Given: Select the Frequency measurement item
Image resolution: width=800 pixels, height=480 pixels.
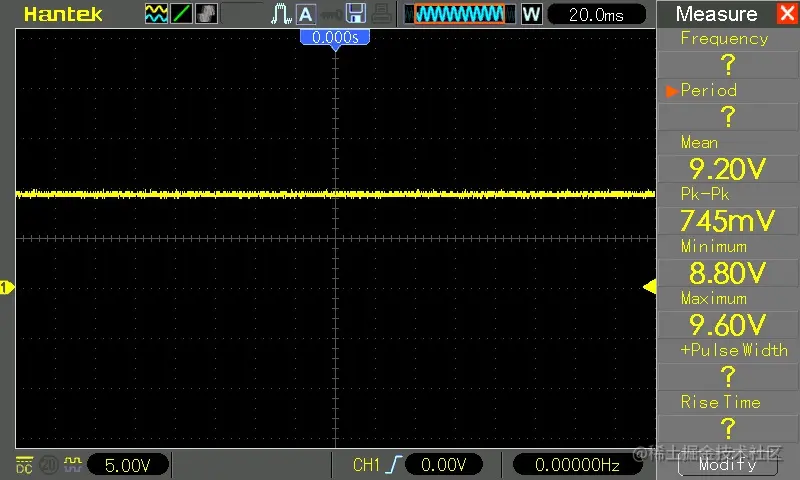Looking at the screenshot, I should point(724,38).
